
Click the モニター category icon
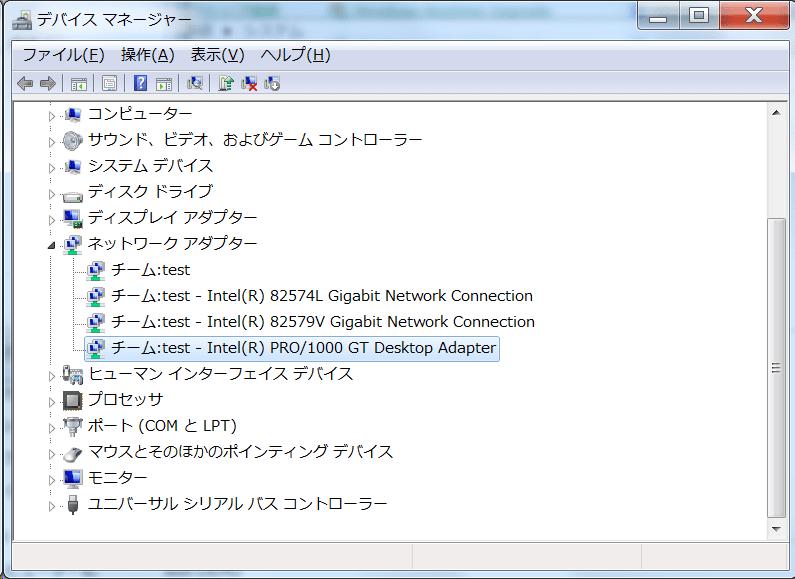[x=73, y=479]
